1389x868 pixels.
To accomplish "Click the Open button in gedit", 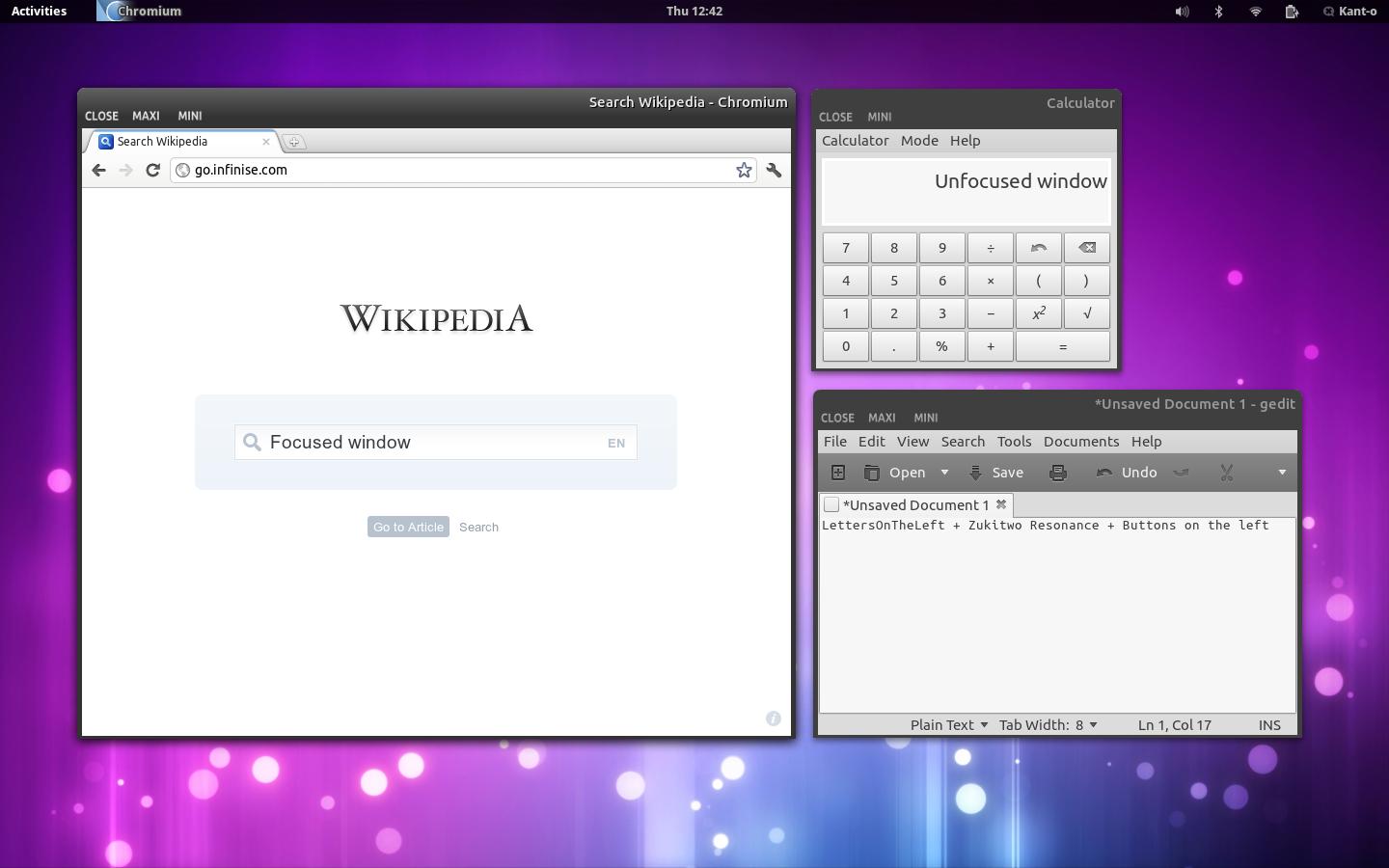I will pyautogui.click(x=895, y=473).
